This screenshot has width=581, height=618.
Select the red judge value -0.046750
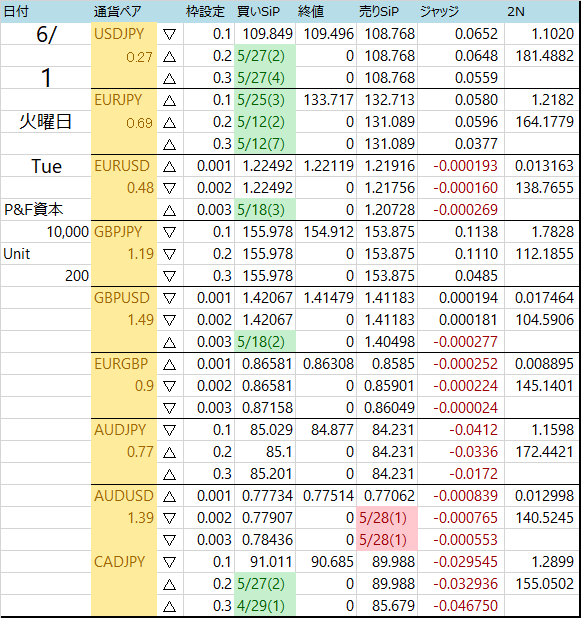point(461,606)
